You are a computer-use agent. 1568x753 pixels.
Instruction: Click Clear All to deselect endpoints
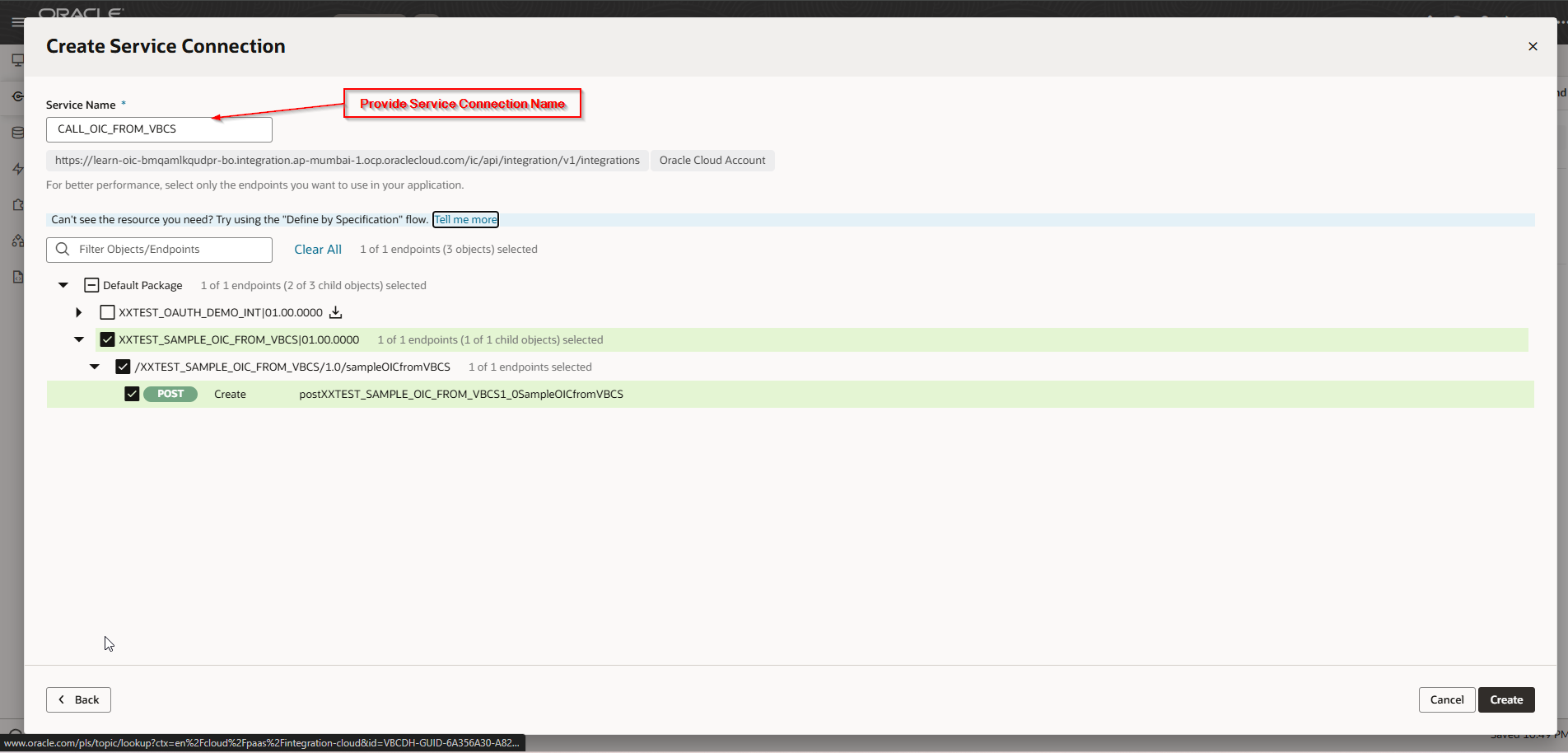point(318,250)
